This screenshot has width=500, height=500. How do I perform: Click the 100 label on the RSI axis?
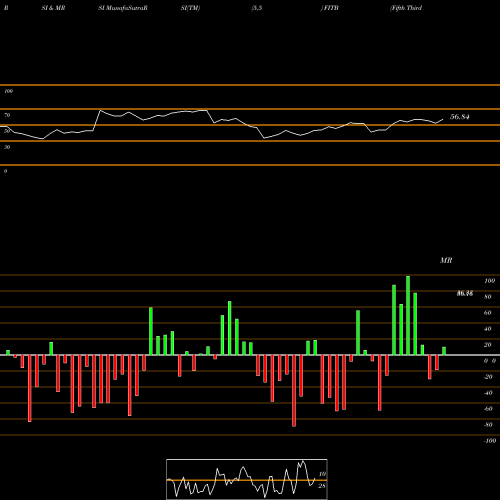8,91
